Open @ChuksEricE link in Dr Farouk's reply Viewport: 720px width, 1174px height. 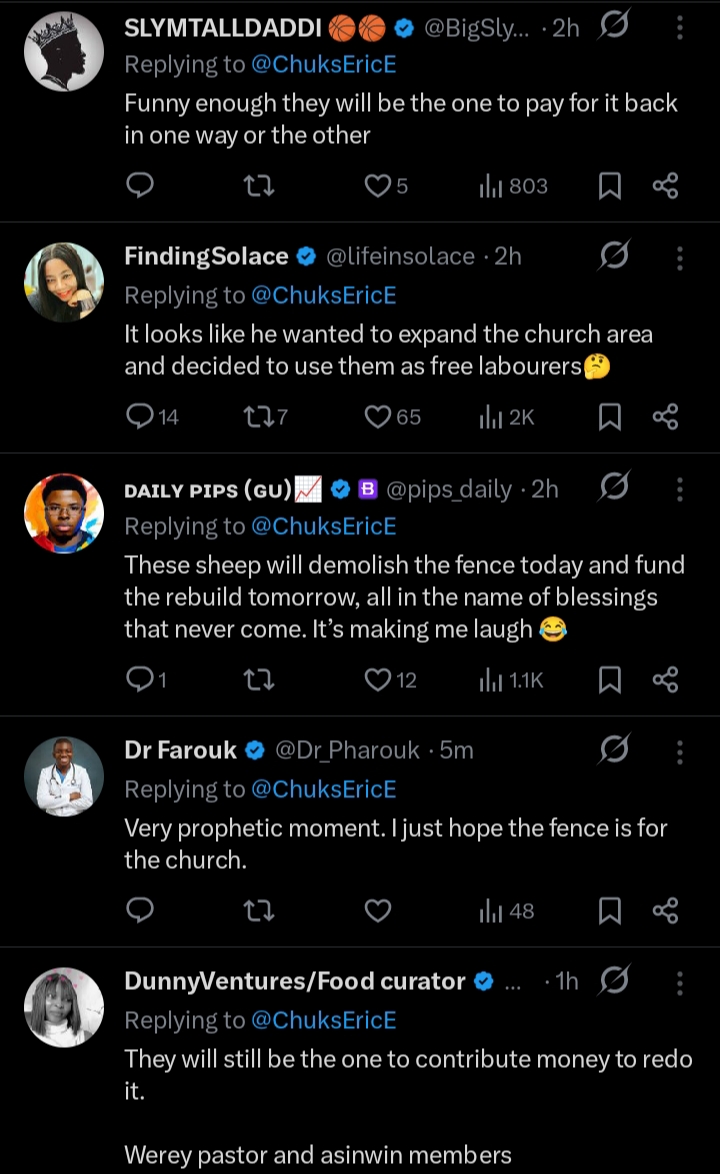(x=323, y=789)
